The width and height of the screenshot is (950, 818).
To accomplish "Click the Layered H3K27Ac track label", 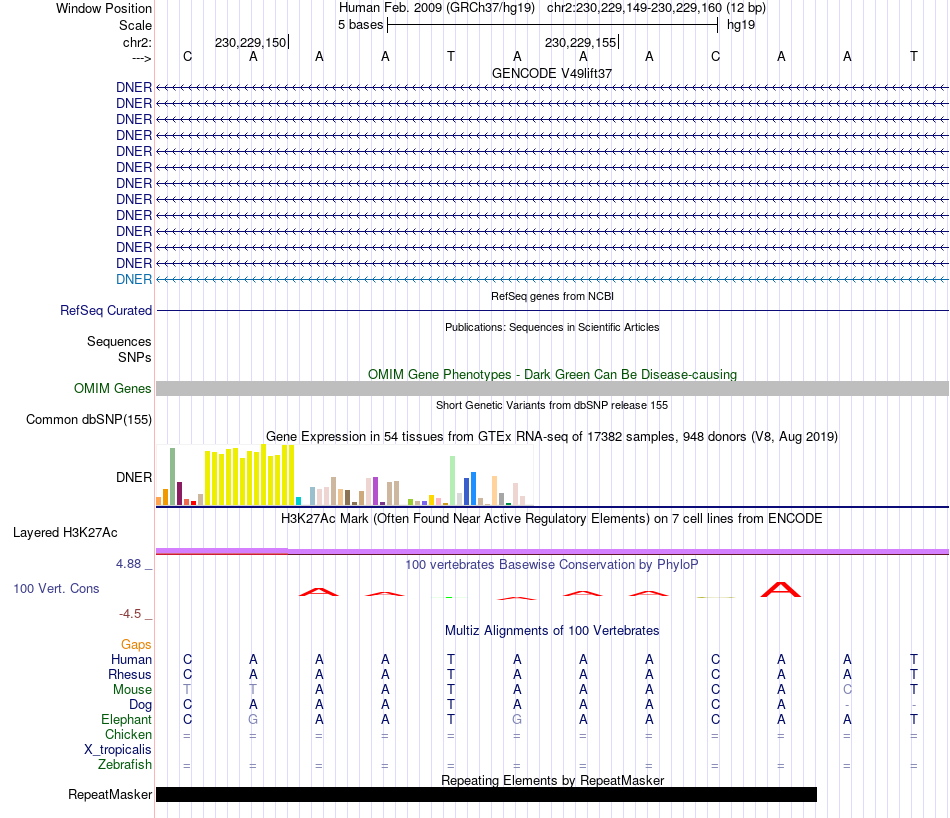I will (65, 533).
